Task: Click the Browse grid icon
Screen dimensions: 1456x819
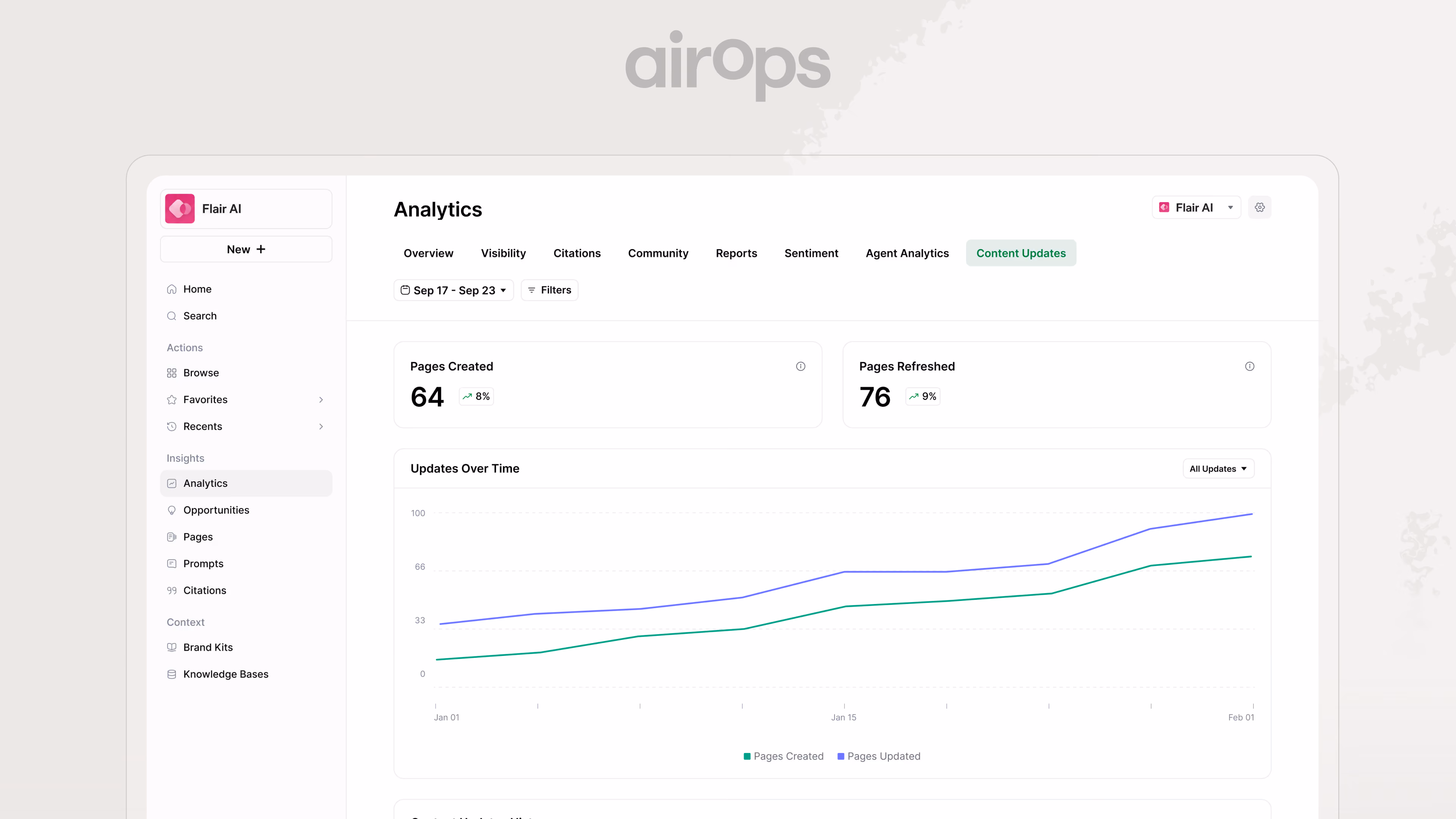Action: pyautogui.click(x=172, y=373)
